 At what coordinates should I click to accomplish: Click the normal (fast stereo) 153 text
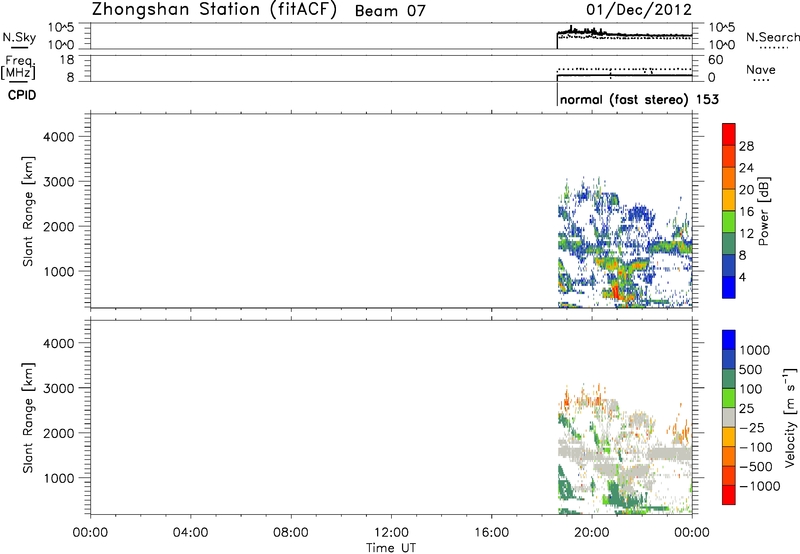[639, 99]
